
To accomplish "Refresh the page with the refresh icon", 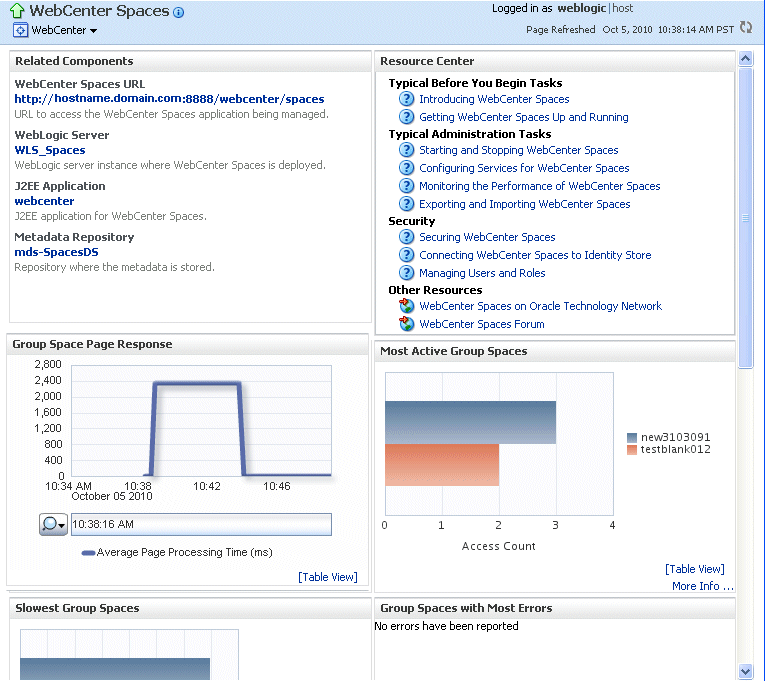I will point(746,27).
